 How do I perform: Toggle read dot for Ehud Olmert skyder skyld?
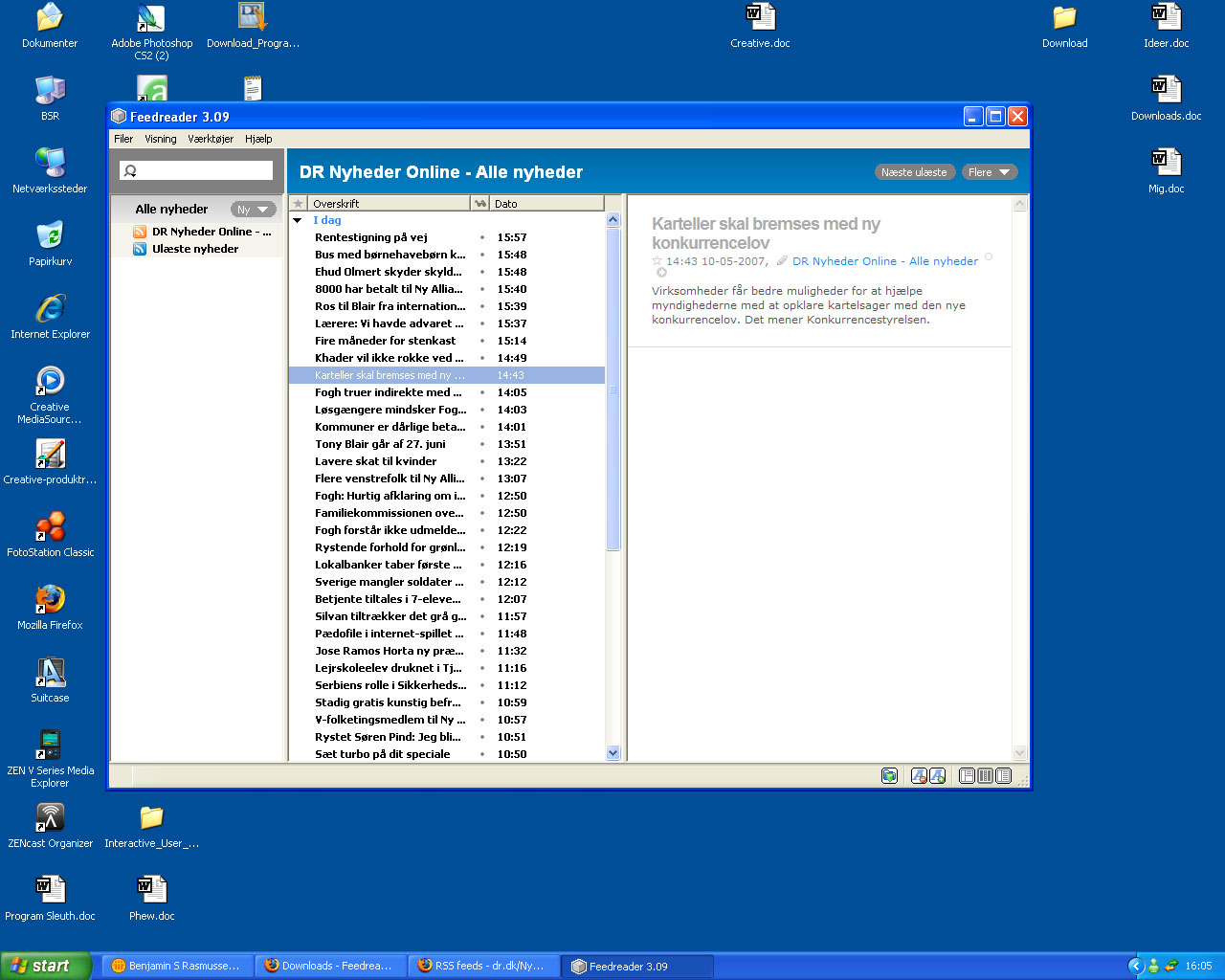(x=481, y=272)
